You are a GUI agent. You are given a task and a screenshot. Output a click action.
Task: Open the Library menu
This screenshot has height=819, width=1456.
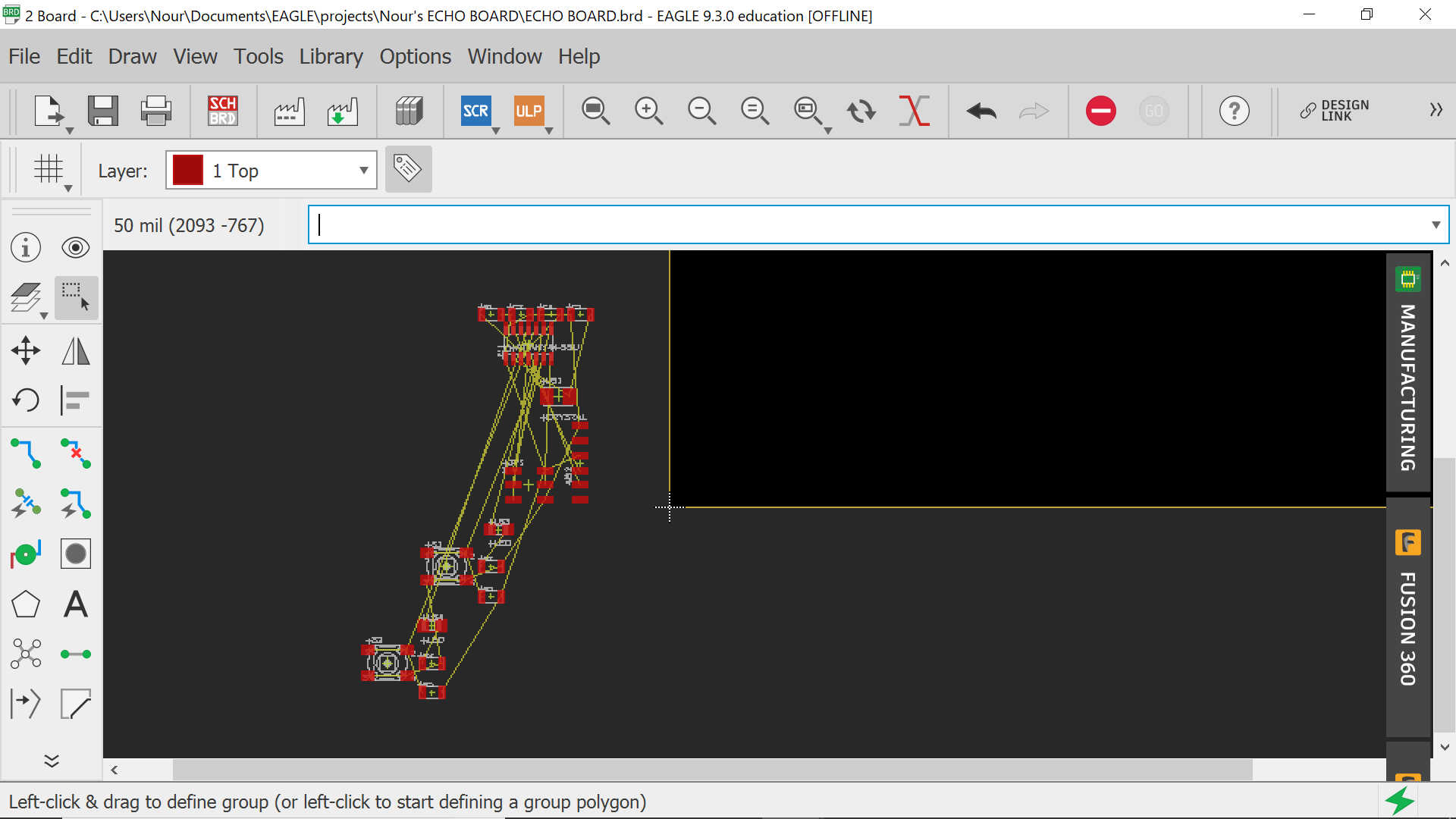click(x=331, y=57)
